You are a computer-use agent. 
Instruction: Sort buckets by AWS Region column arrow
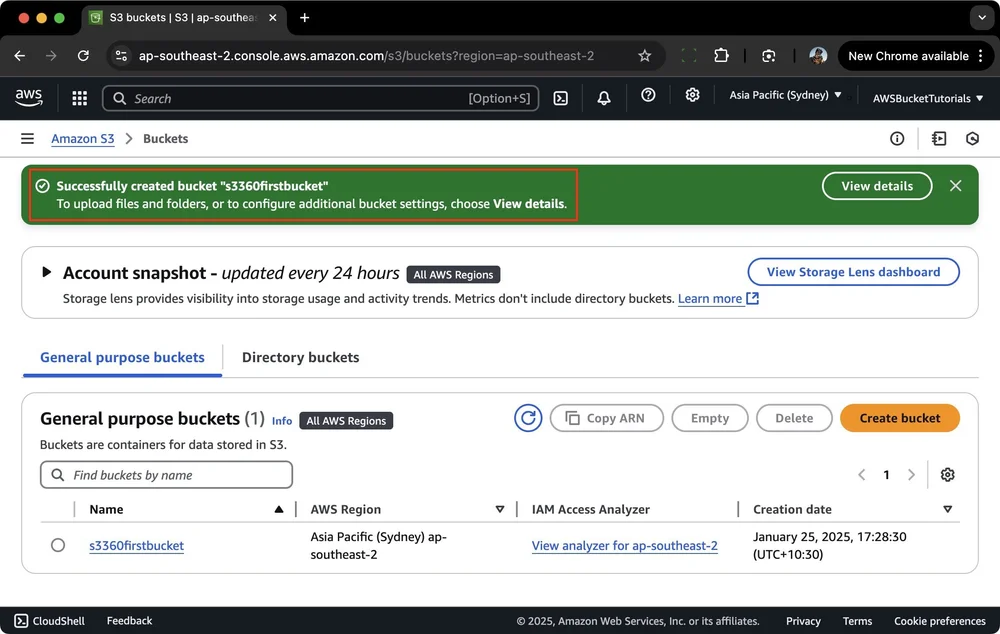point(500,509)
